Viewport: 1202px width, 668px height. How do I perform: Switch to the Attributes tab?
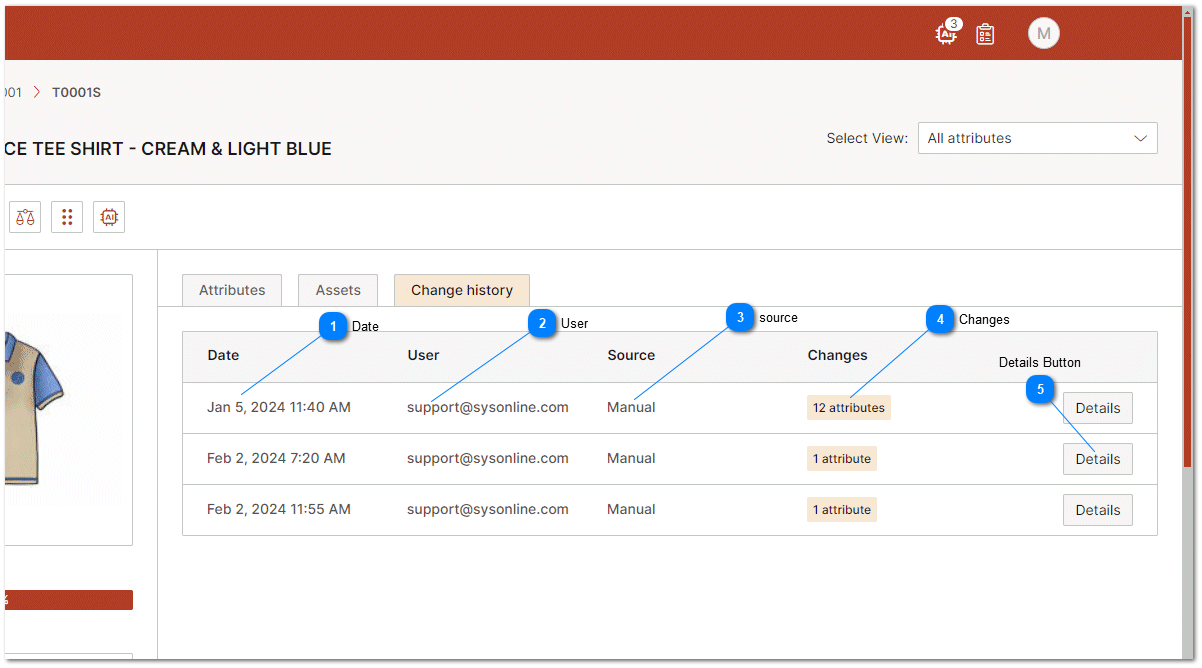(x=232, y=290)
